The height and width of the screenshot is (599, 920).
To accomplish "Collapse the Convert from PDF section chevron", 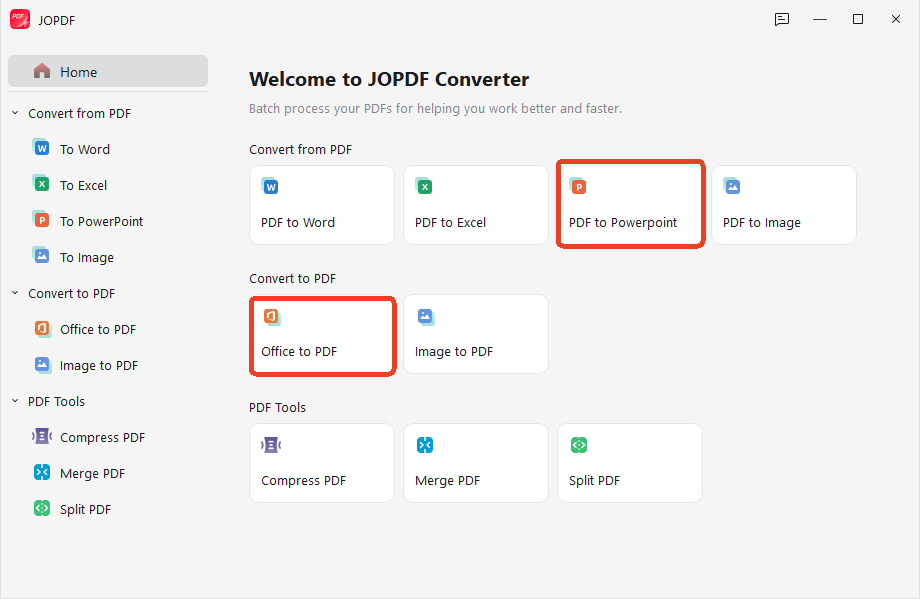I will [x=15, y=113].
